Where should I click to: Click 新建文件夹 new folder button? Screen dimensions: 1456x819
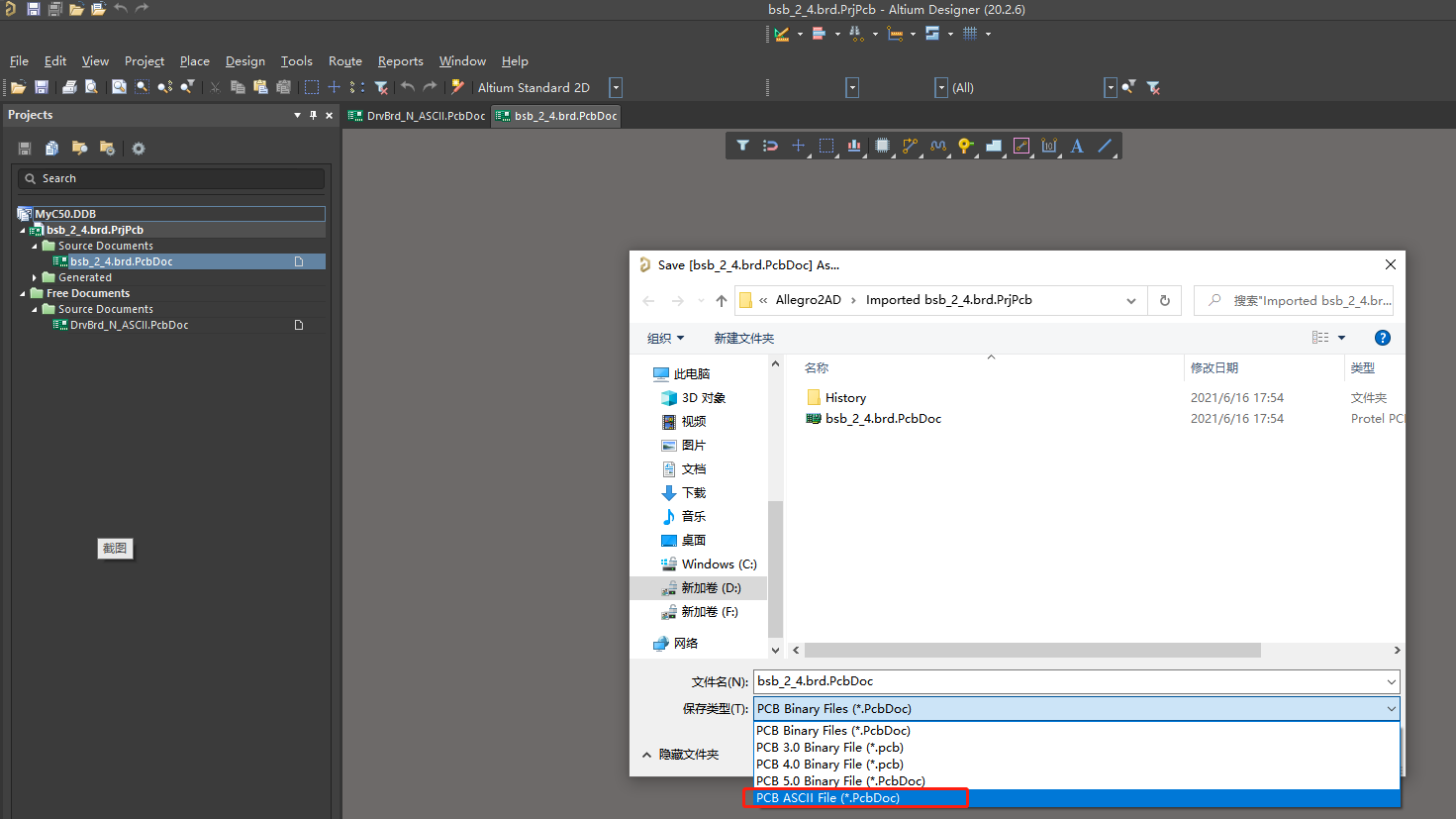click(743, 338)
